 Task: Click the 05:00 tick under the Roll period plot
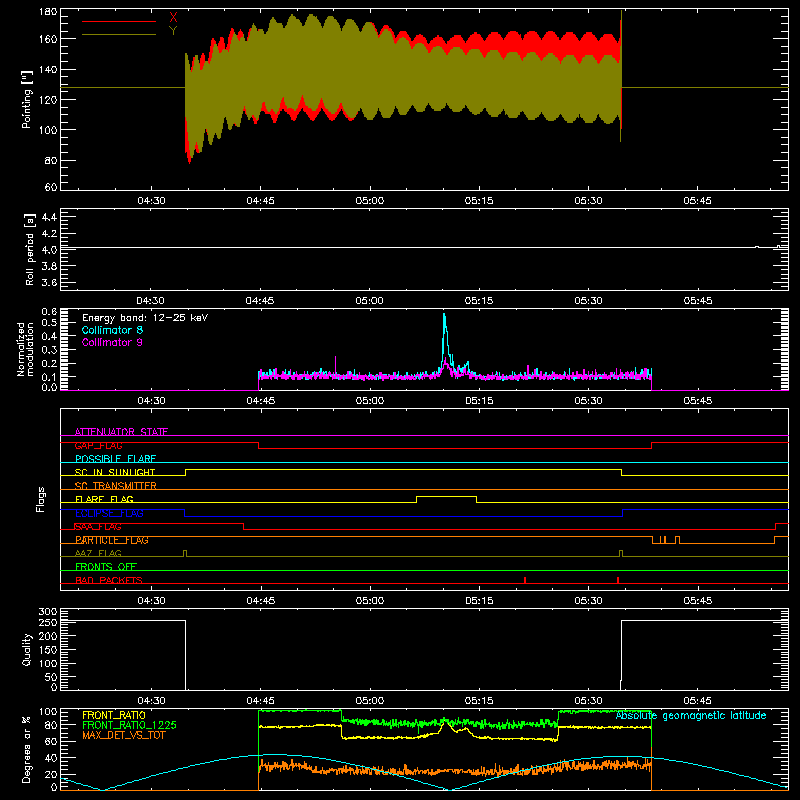[x=369, y=301]
